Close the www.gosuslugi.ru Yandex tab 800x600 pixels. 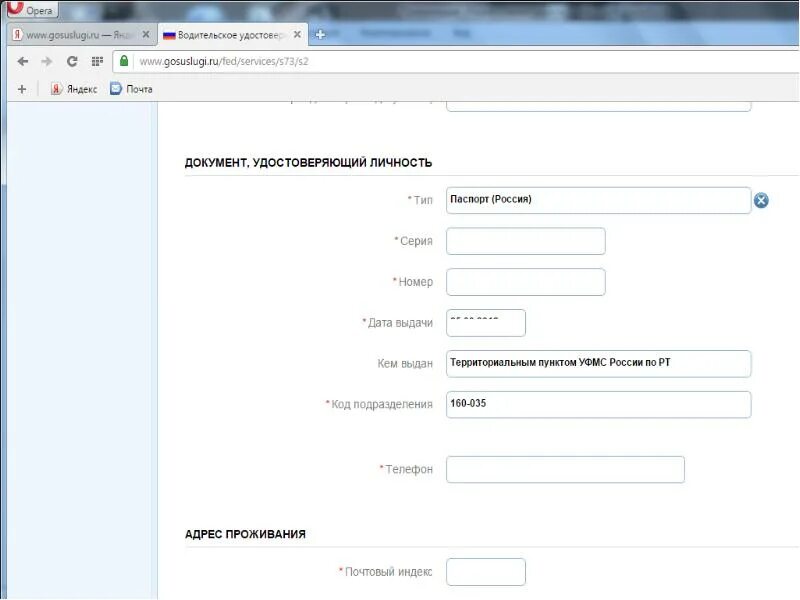click(x=146, y=35)
